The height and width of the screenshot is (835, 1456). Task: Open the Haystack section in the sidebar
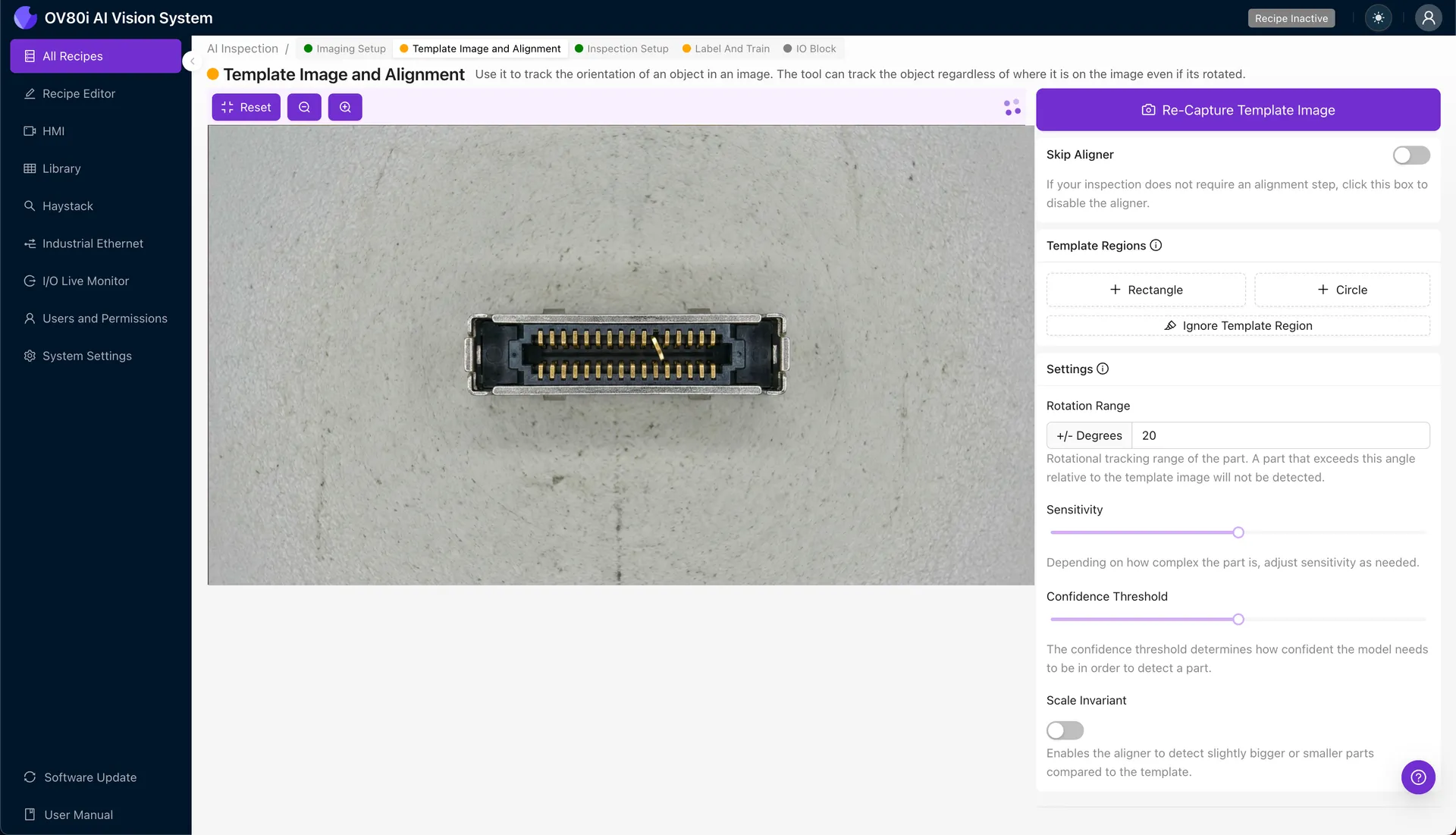click(67, 206)
